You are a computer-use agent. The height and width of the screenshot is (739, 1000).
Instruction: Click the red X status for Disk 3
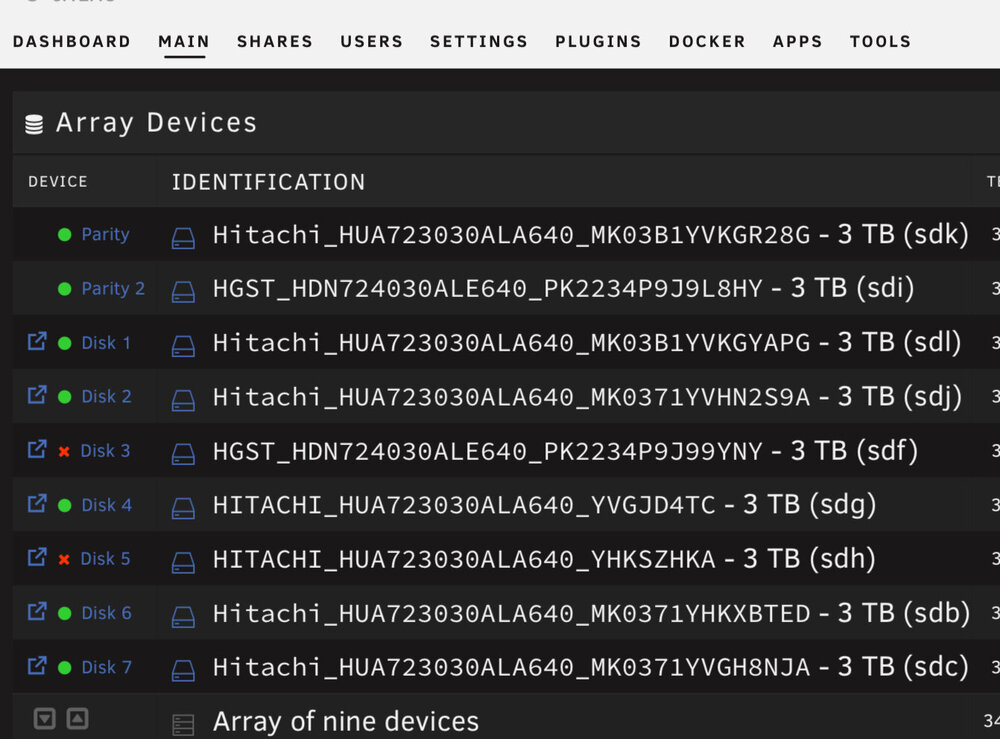pyautogui.click(x=64, y=451)
